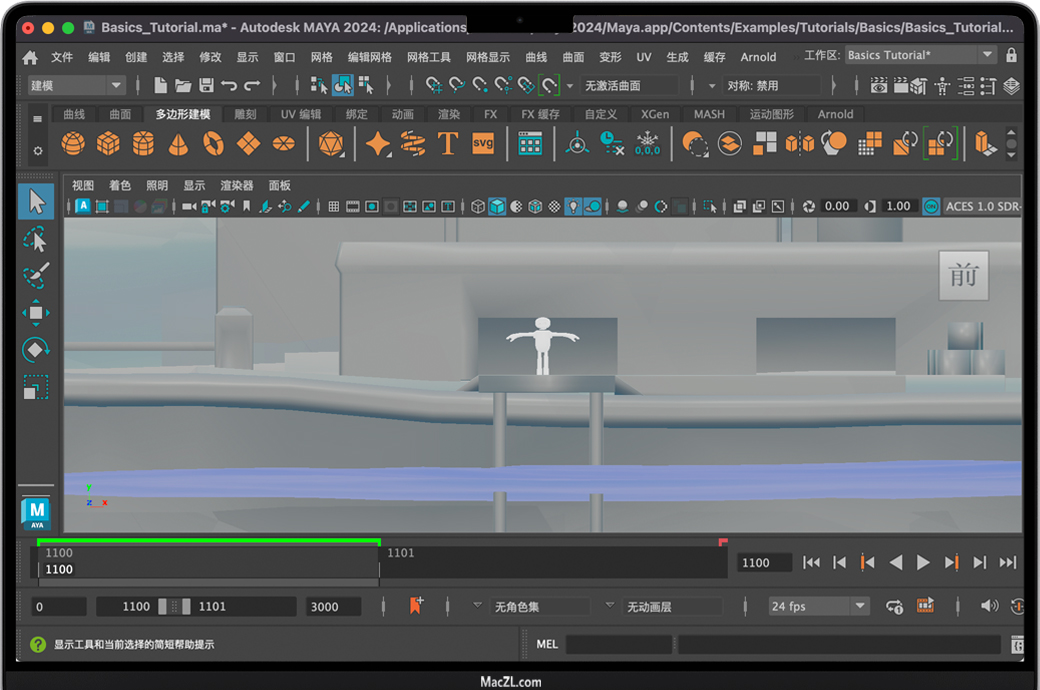Toggle the viewport grid display
The height and width of the screenshot is (690, 1040).
coord(334,207)
